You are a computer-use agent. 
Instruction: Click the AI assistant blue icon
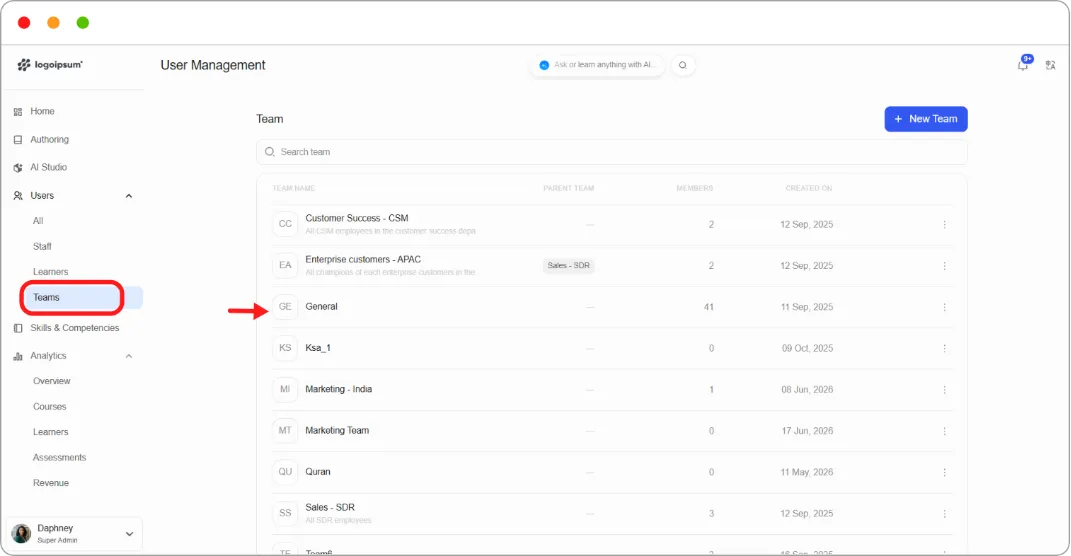544,65
